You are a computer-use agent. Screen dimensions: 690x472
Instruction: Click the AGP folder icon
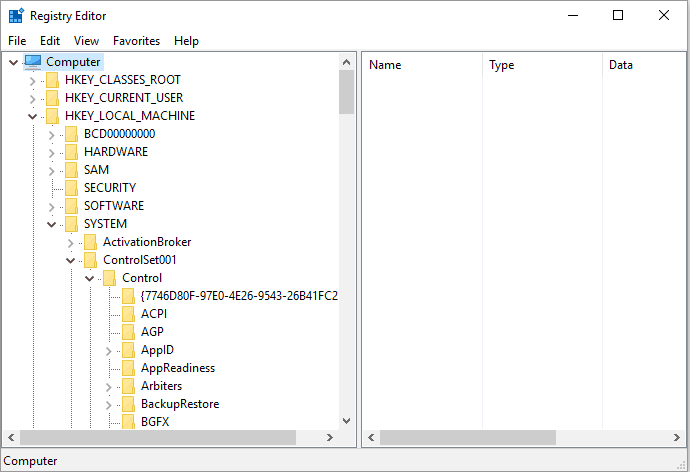point(128,333)
